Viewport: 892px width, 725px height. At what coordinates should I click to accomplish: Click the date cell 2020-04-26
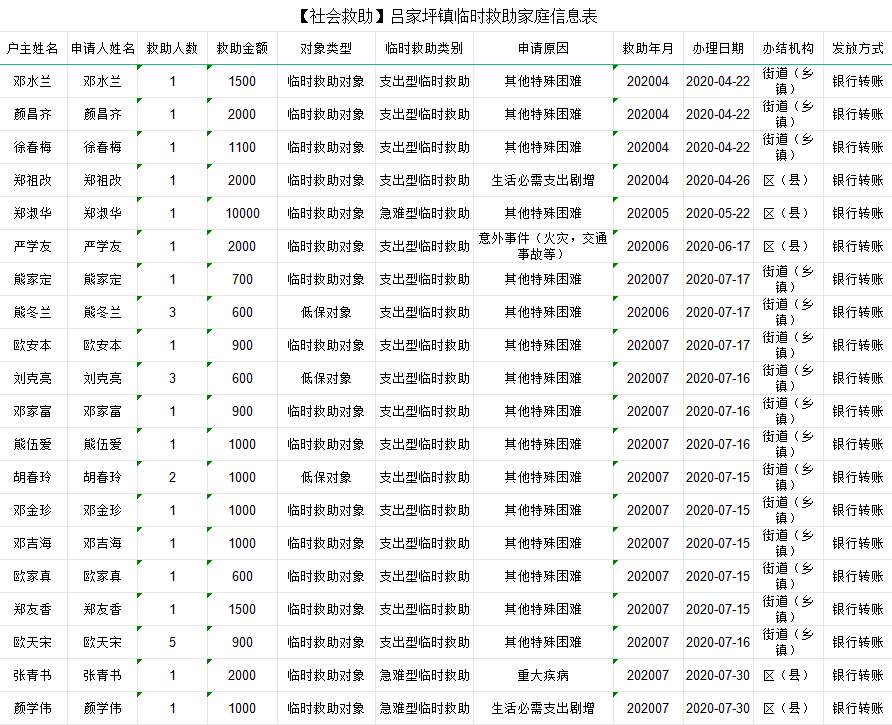pos(717,180)
